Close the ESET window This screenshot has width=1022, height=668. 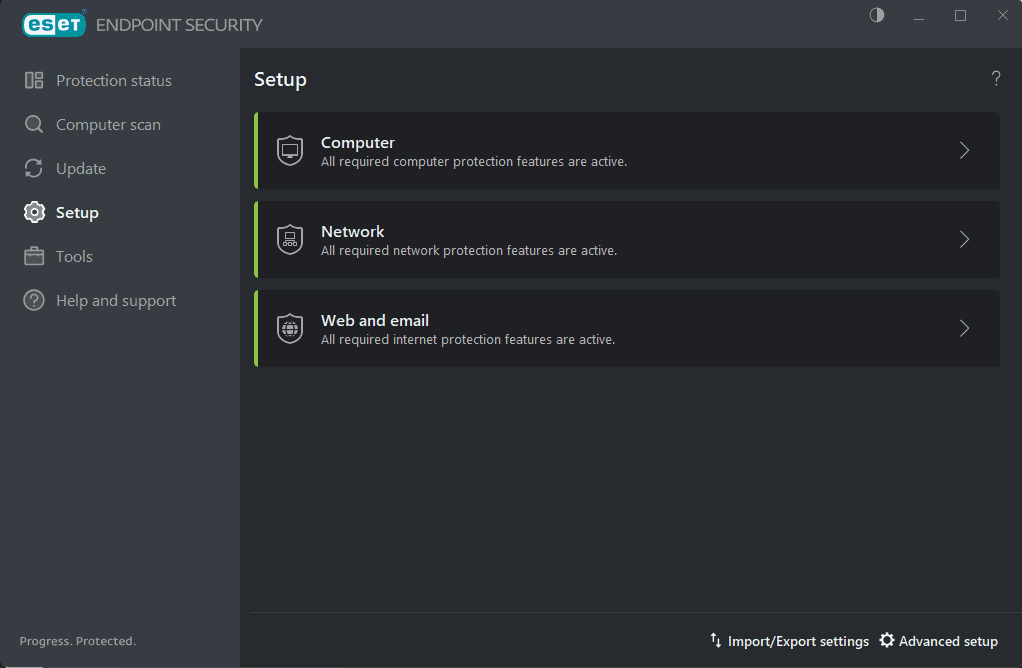pos(1002,15)
